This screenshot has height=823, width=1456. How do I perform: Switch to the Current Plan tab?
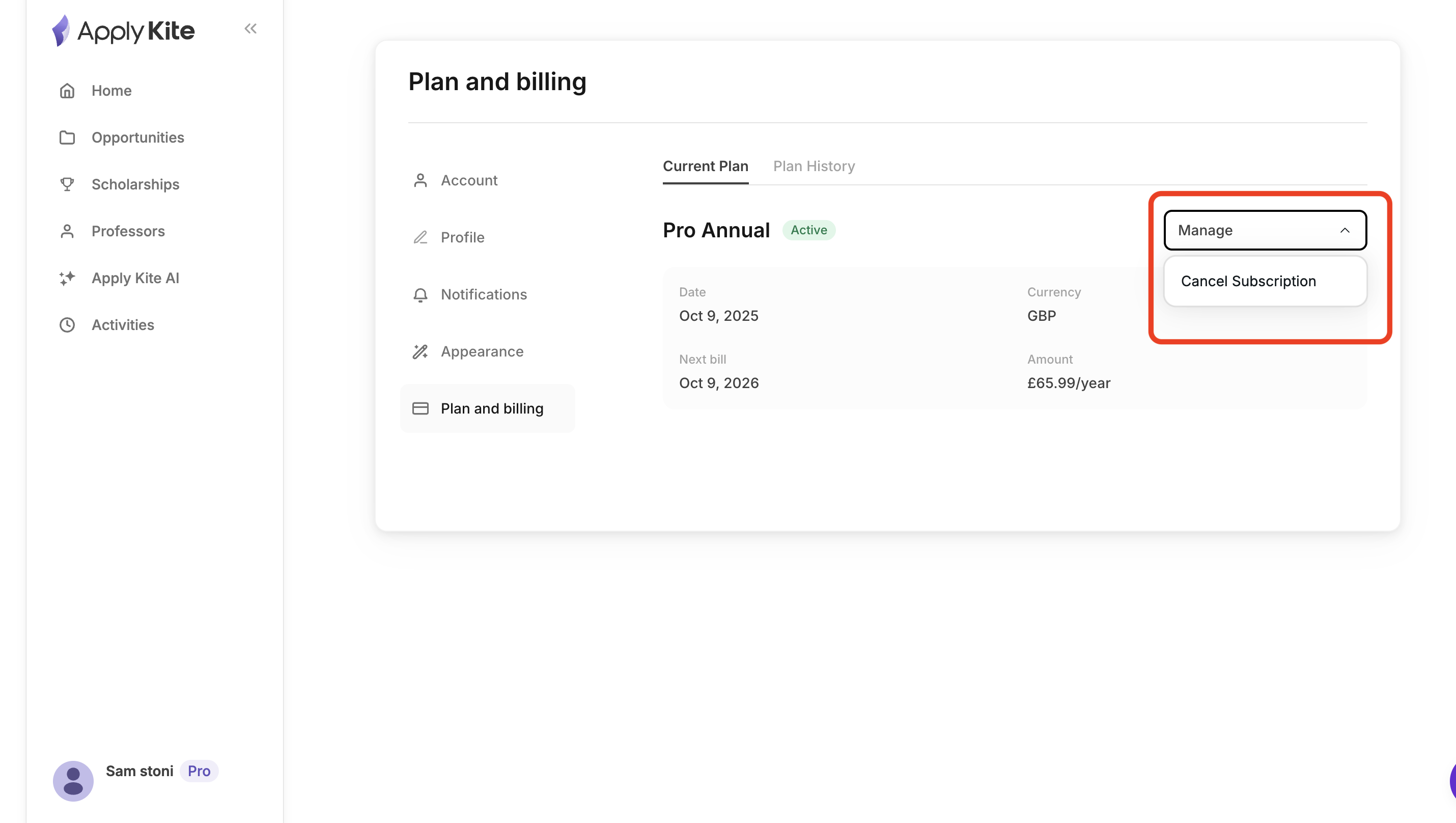pyautogui.click(x=706, y=166)
